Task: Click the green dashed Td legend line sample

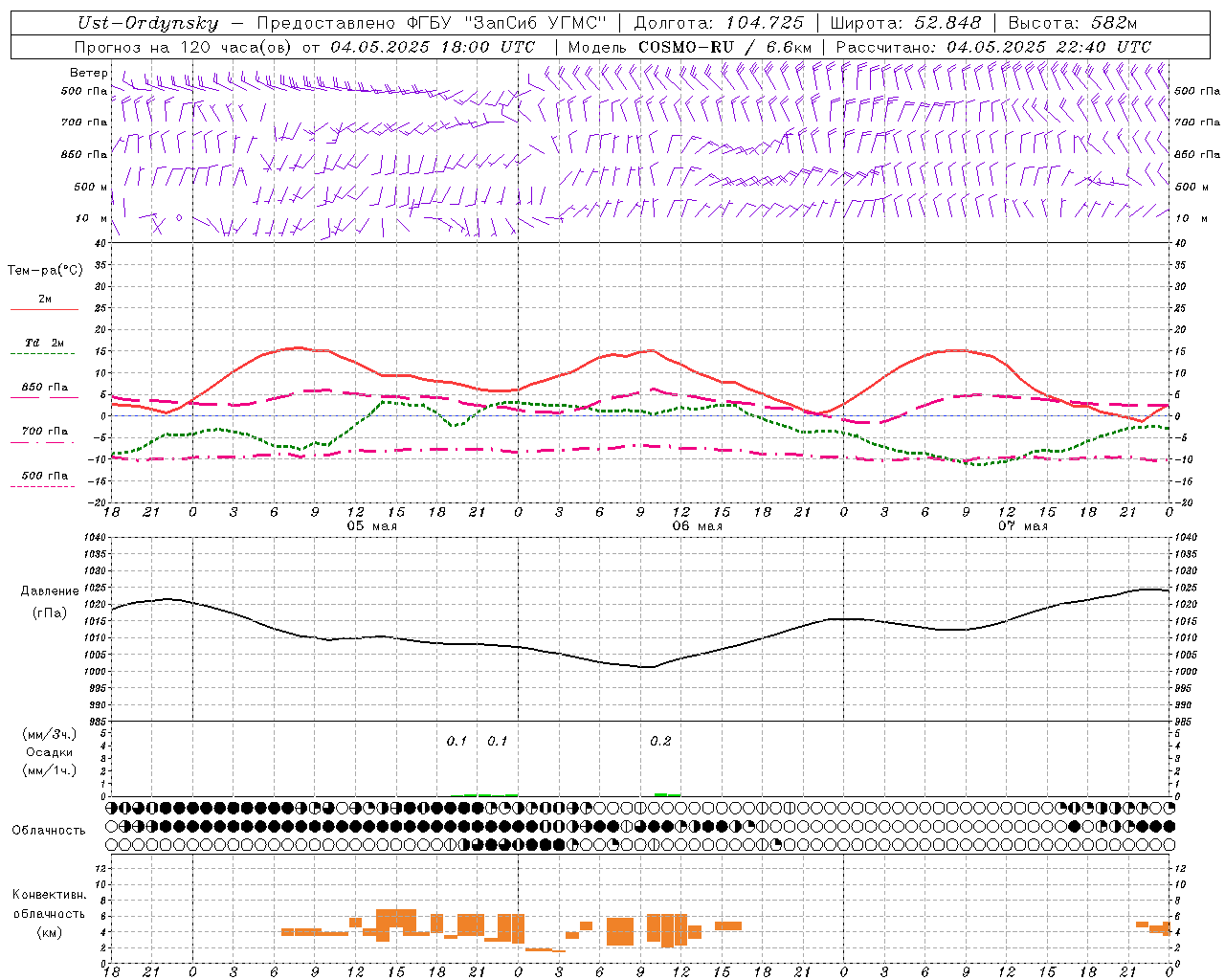Action: [x=42, y=354]
